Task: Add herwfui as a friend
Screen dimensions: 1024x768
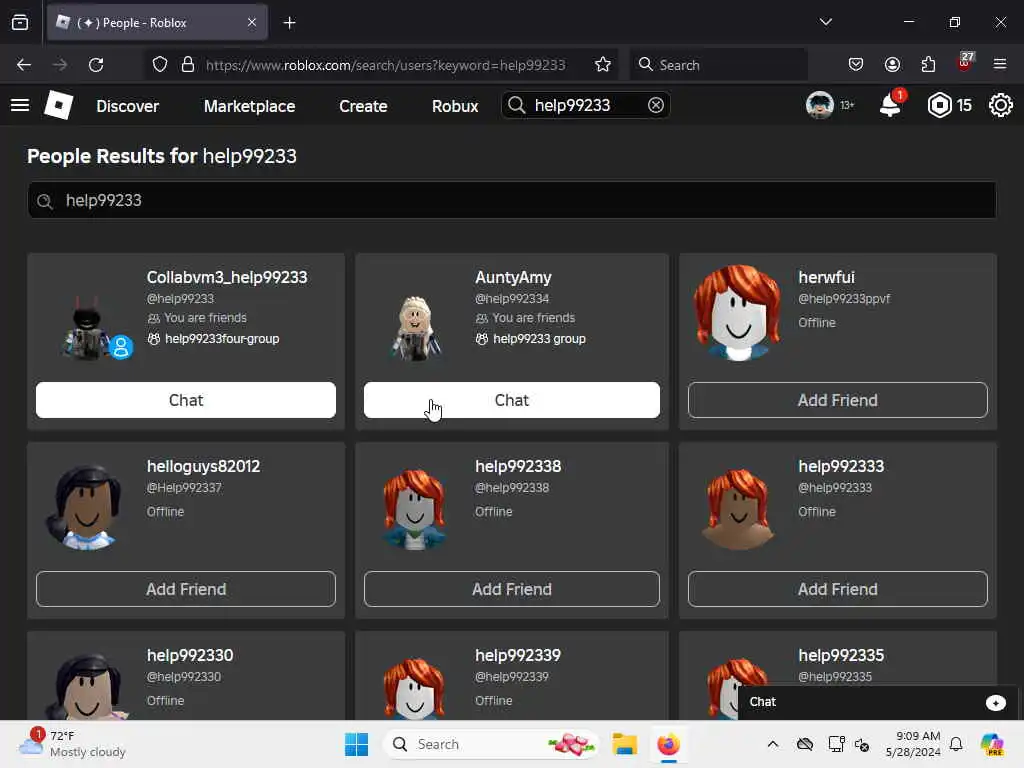Action: point(837,400)
